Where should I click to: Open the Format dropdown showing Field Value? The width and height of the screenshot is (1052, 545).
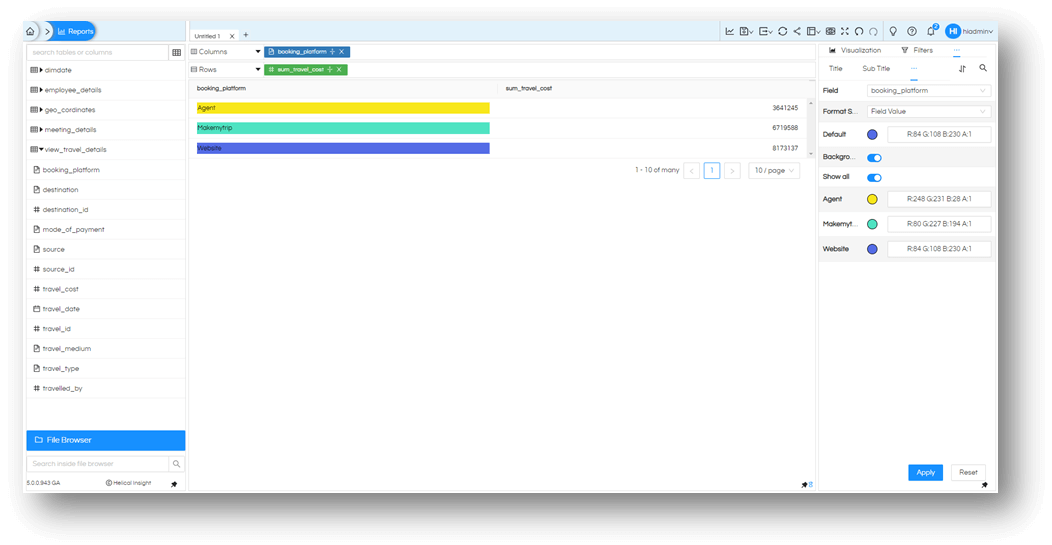click(929, 111)
